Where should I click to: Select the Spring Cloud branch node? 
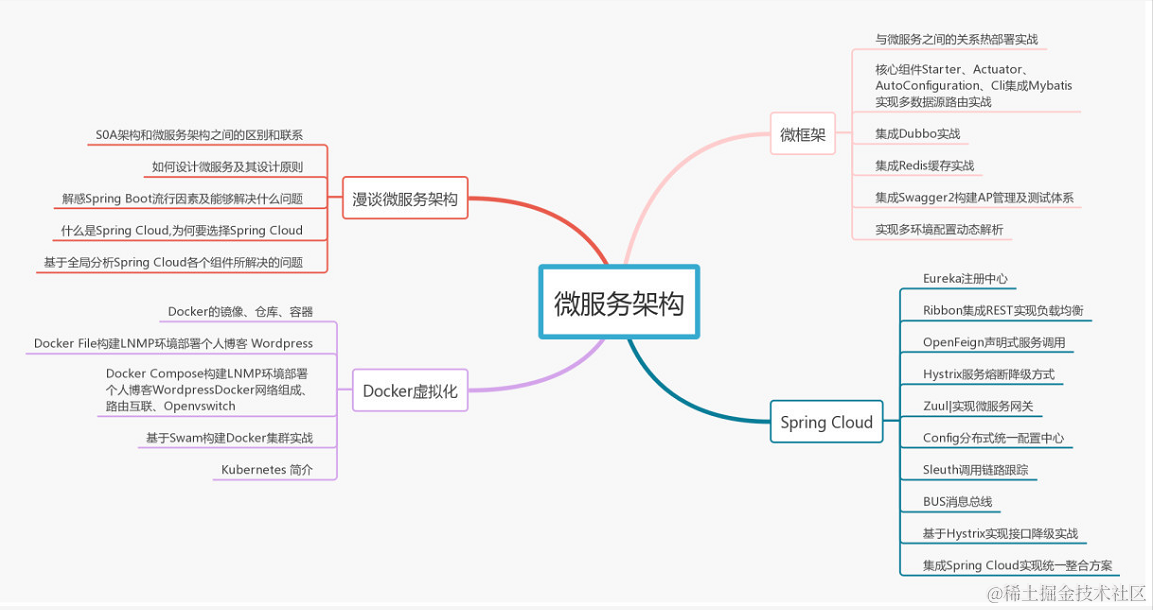(827, 422)
